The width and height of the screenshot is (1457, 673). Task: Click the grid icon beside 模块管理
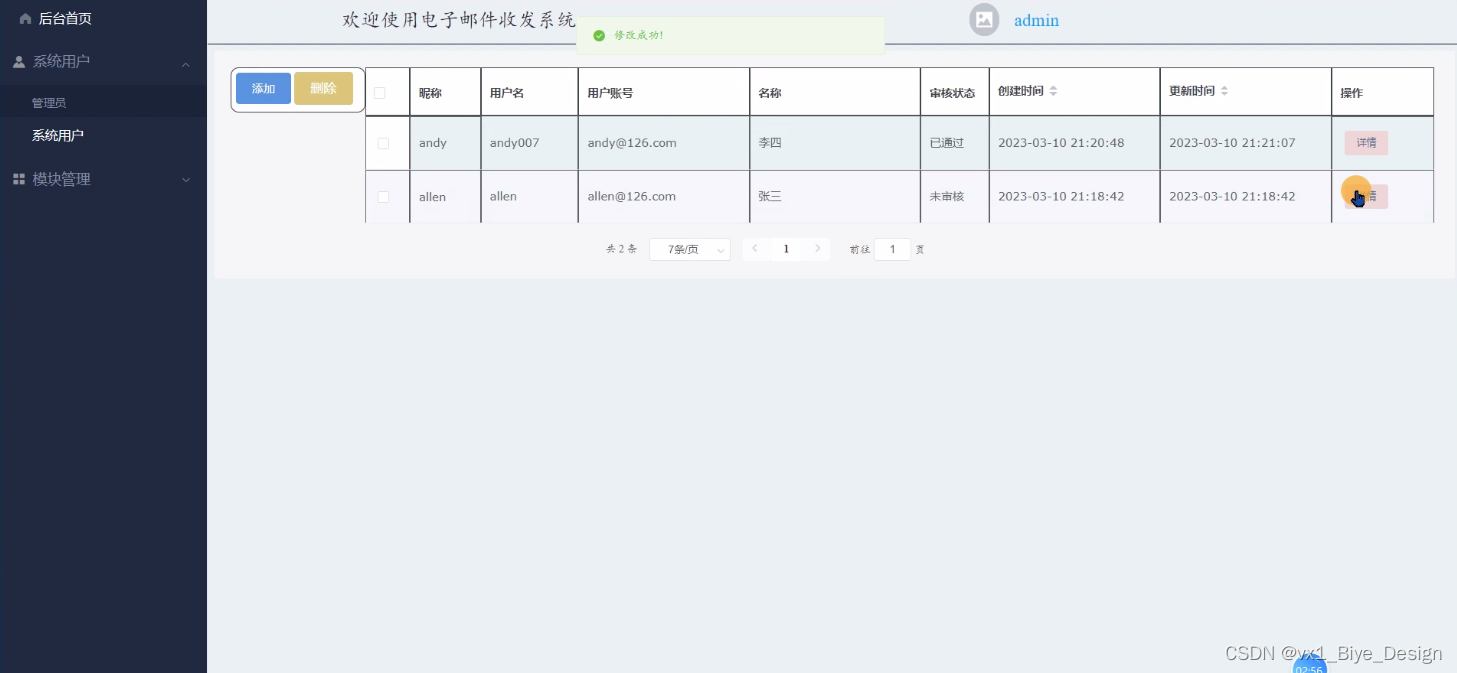point(19,179)
